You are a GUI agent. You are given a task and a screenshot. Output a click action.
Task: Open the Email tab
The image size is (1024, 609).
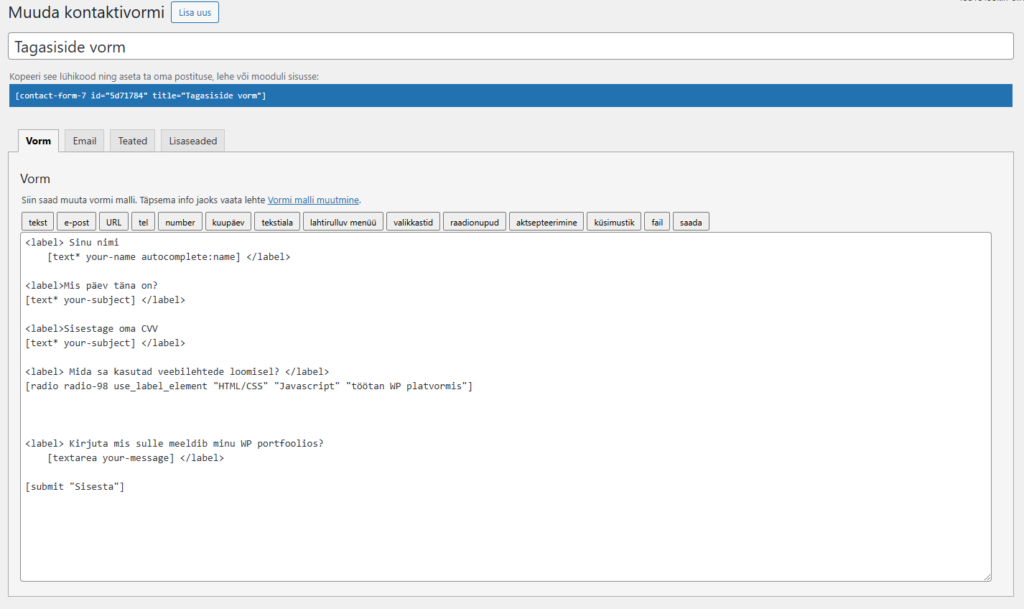[x=84, y=141]
